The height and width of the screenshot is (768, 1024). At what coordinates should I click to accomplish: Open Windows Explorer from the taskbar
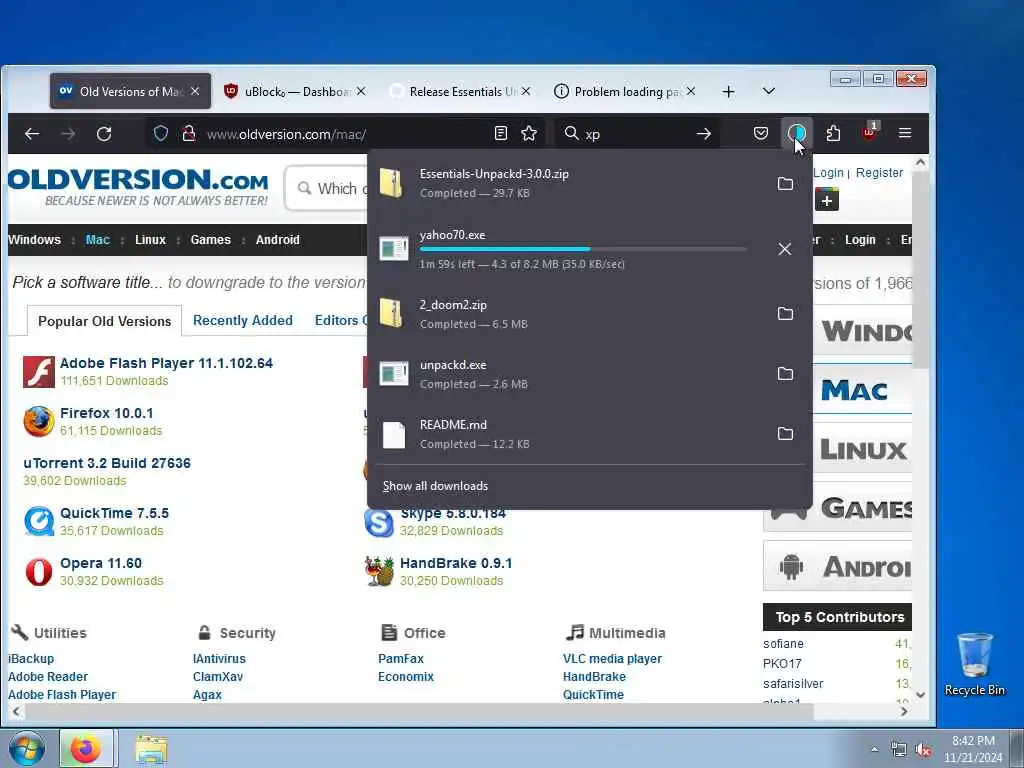pos(152,749)
